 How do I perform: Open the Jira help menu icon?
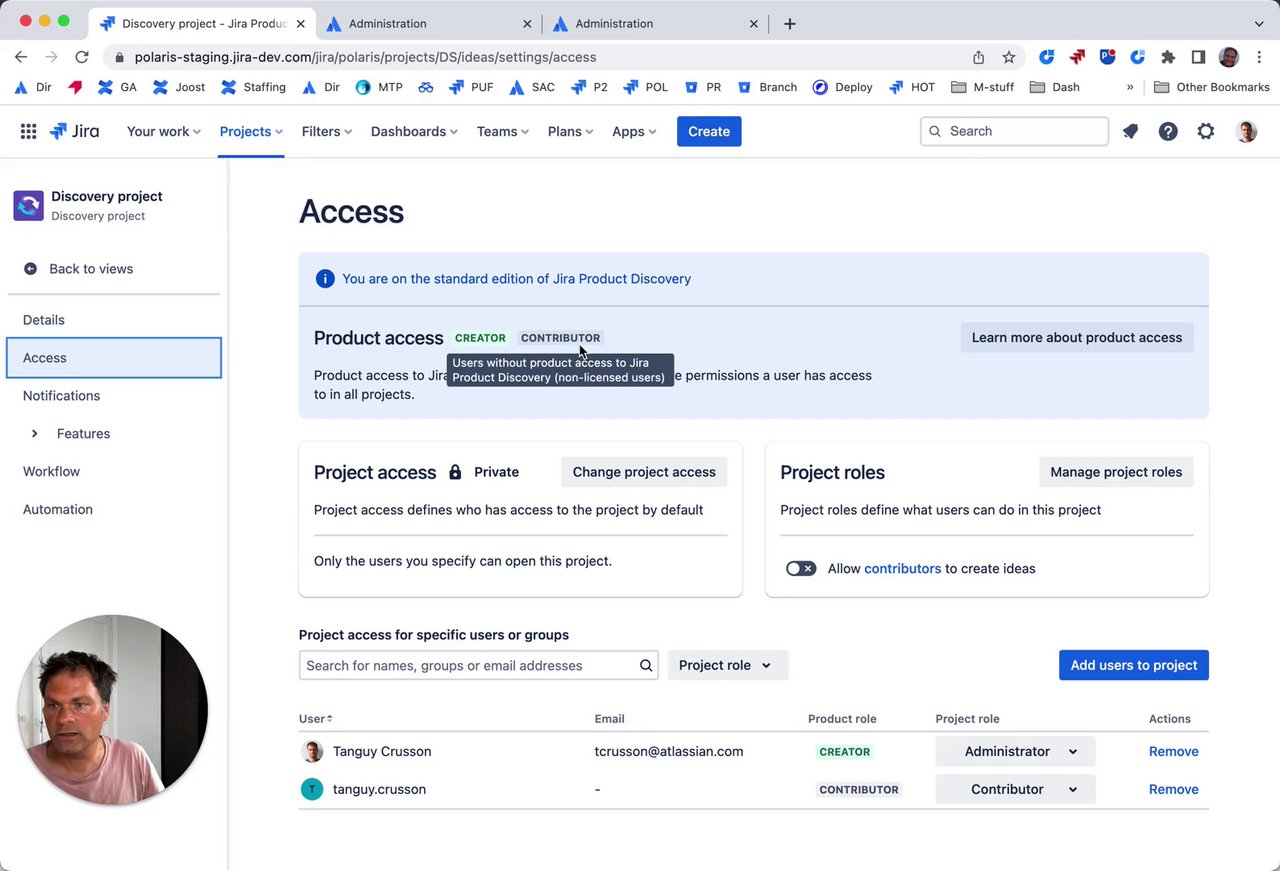tap(1168, 131)
